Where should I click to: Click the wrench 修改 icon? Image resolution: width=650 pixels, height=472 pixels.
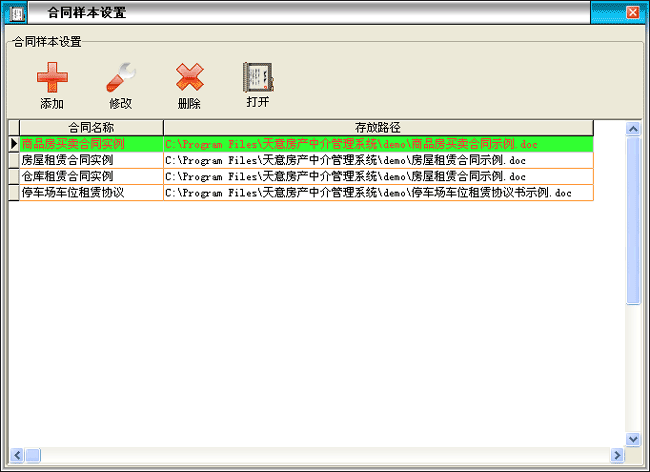pos(121,78)
